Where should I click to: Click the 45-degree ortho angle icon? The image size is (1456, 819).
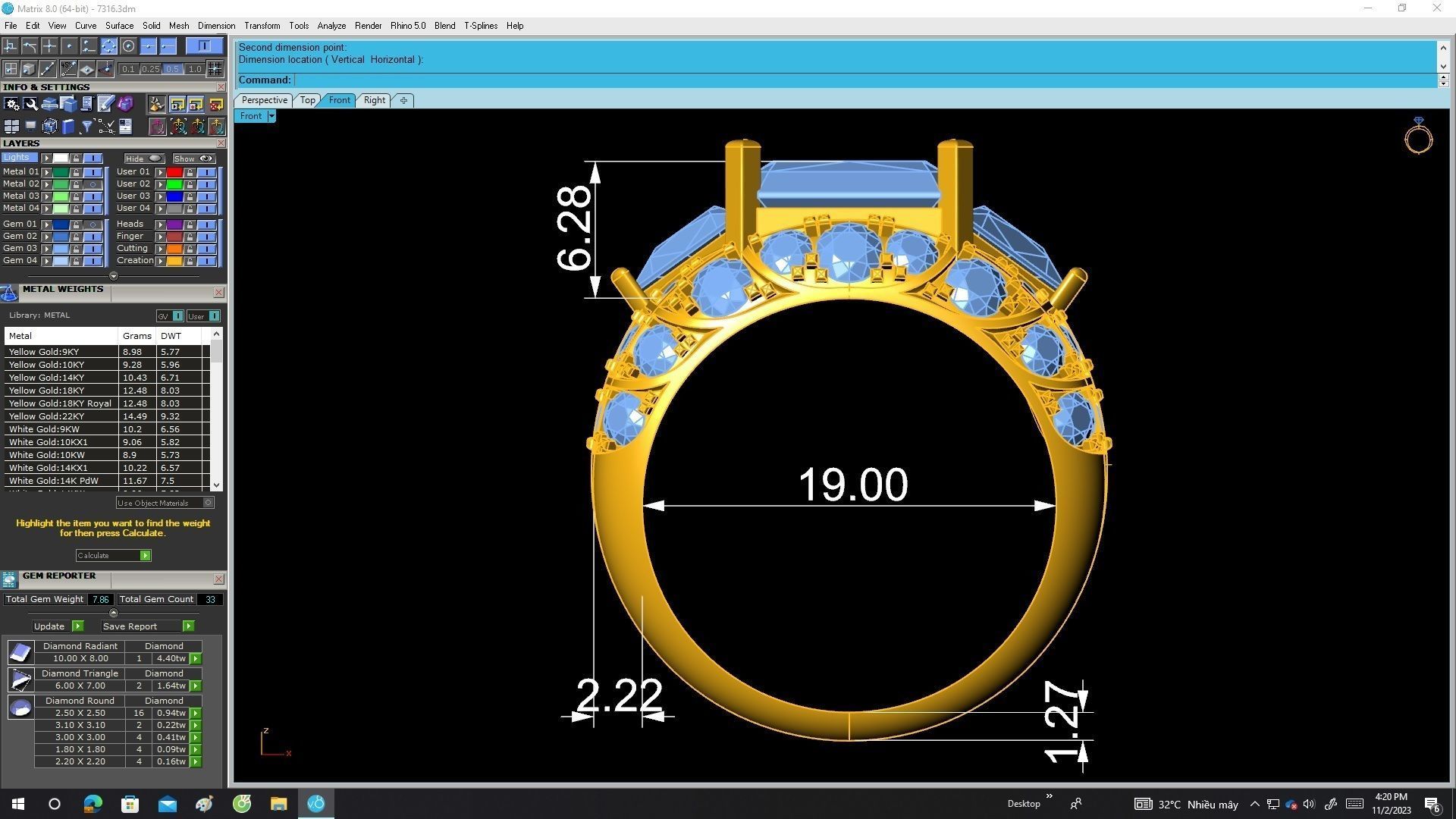coord(68,69)
